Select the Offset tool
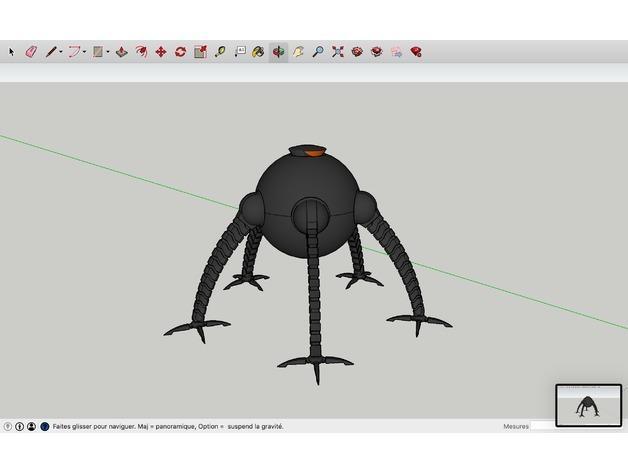The image size is (628, 472). tap(141, 51)
